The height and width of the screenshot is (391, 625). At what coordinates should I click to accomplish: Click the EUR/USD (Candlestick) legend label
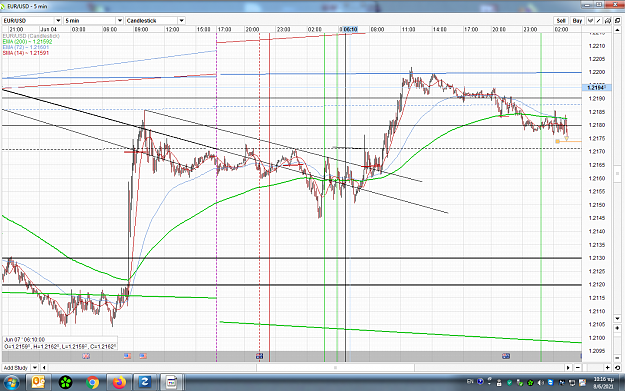tap(31, 36)
